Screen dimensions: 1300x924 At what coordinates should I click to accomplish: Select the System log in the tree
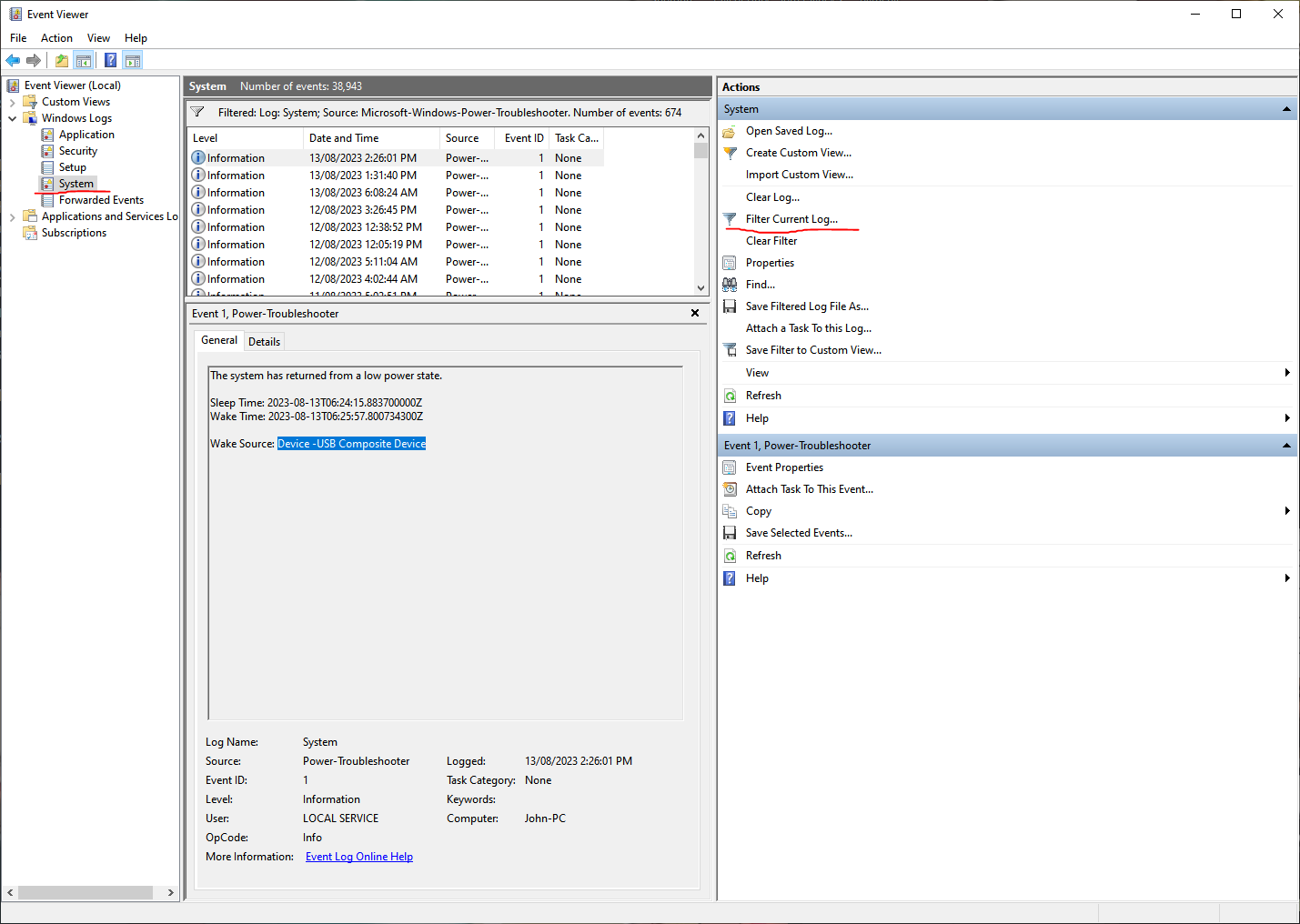(76, 184)
